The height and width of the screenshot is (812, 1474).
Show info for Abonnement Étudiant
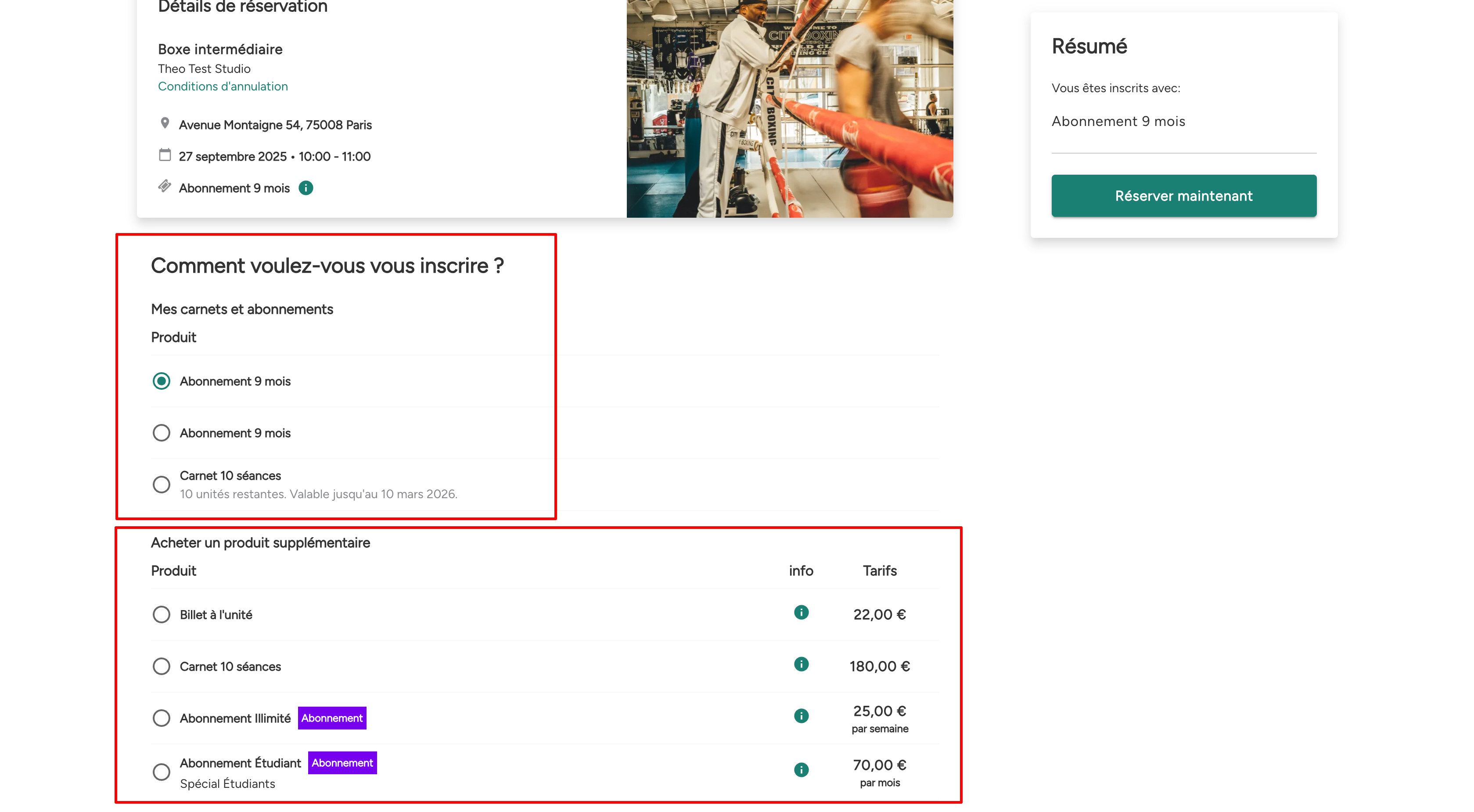pyautogui.click(x=801, y=770)
